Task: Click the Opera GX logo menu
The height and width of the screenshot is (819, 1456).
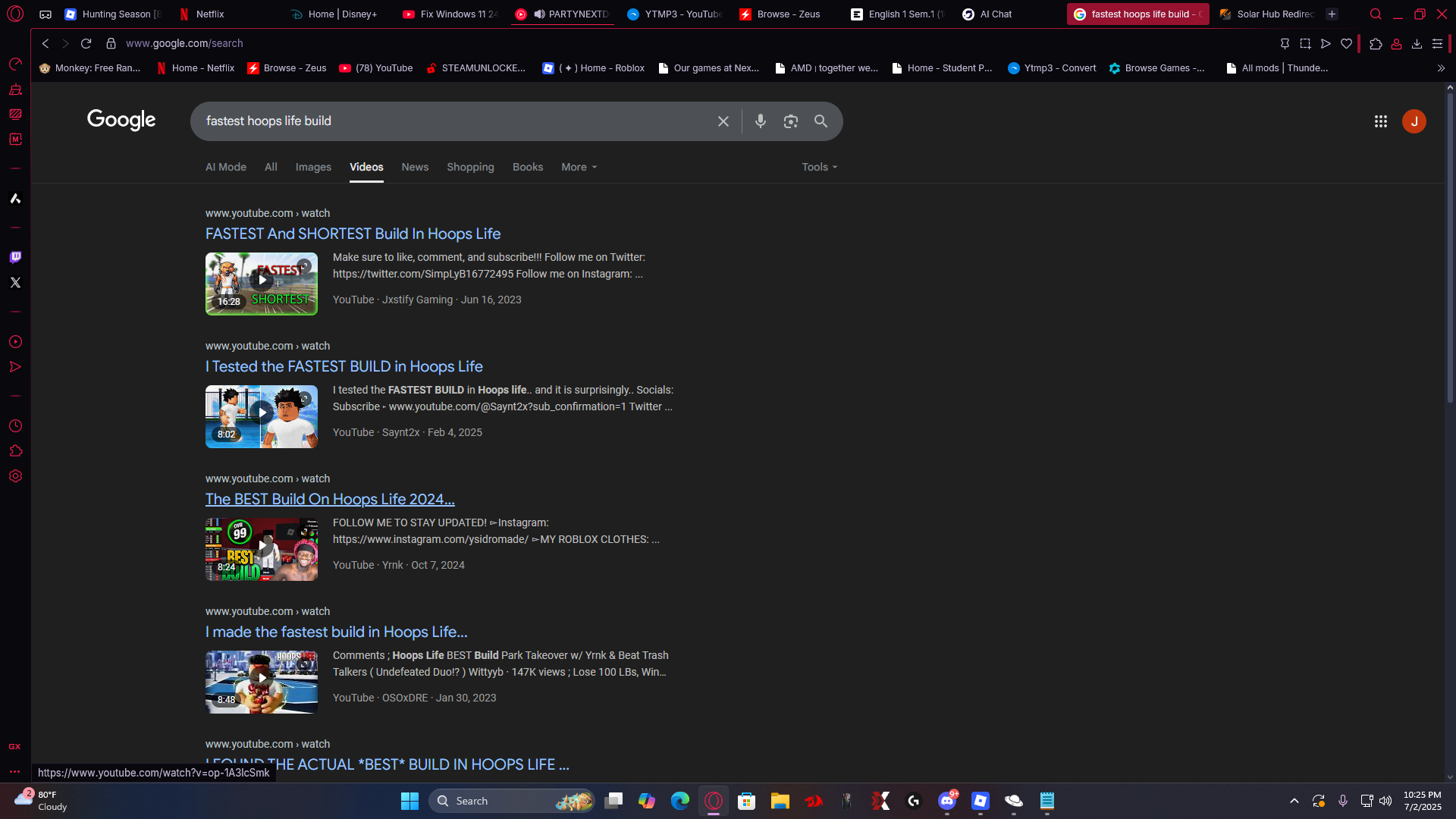Action: coord(15,14)
